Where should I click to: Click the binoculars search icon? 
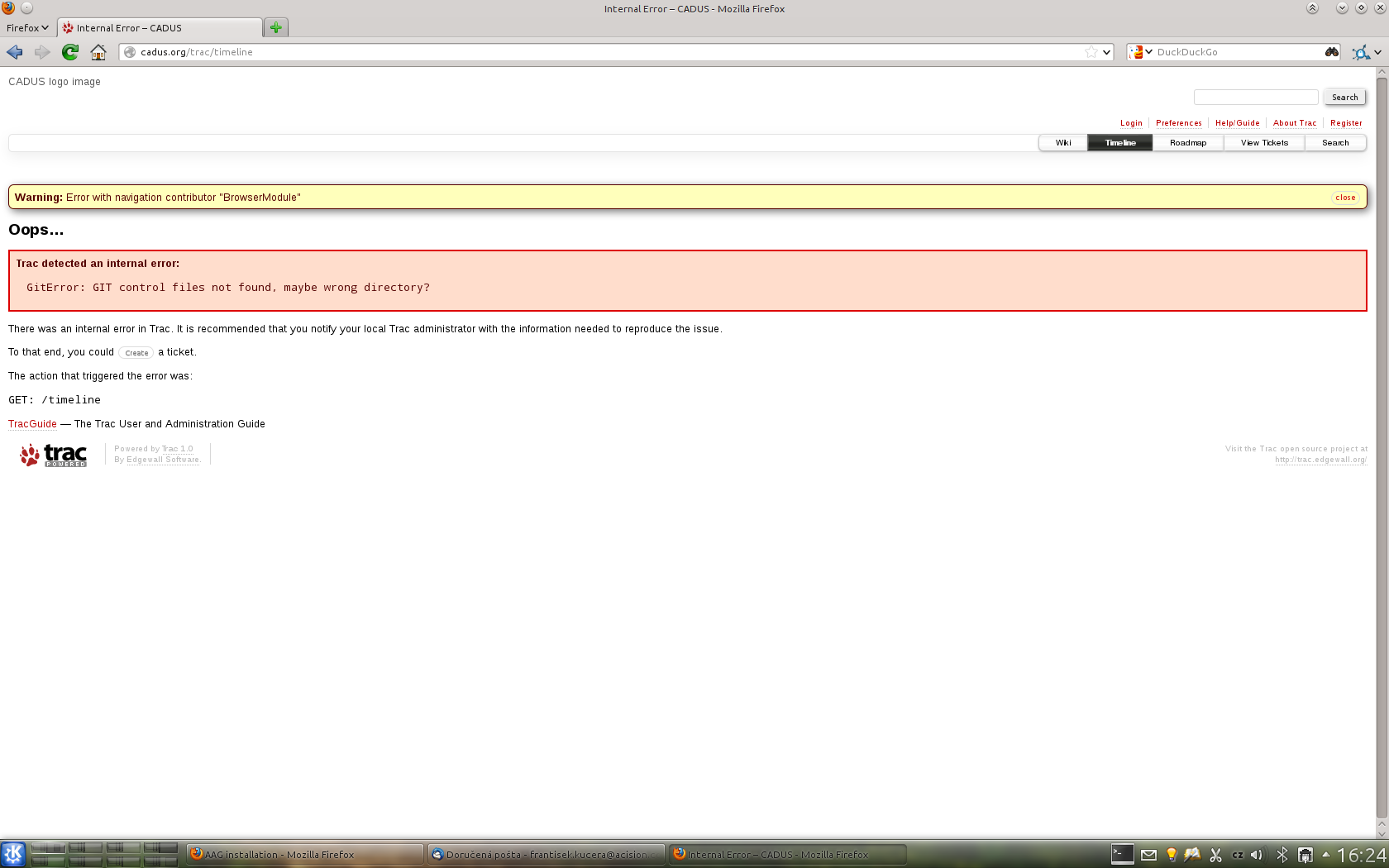pyautogui.click(x=1331, y=52)
